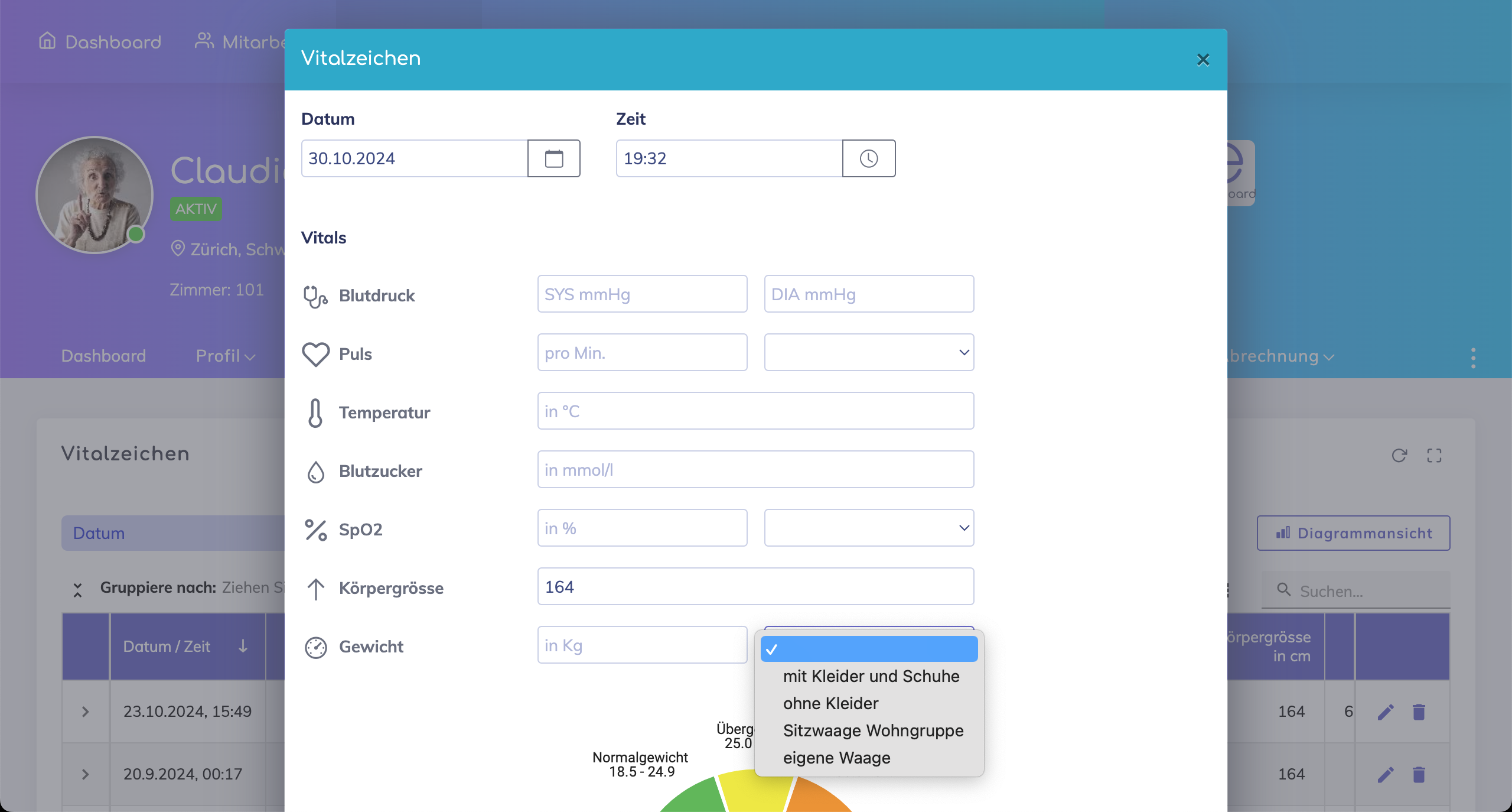
Task: Select 'mit Kleider und Schuhe' option
Action: (871, 676)
